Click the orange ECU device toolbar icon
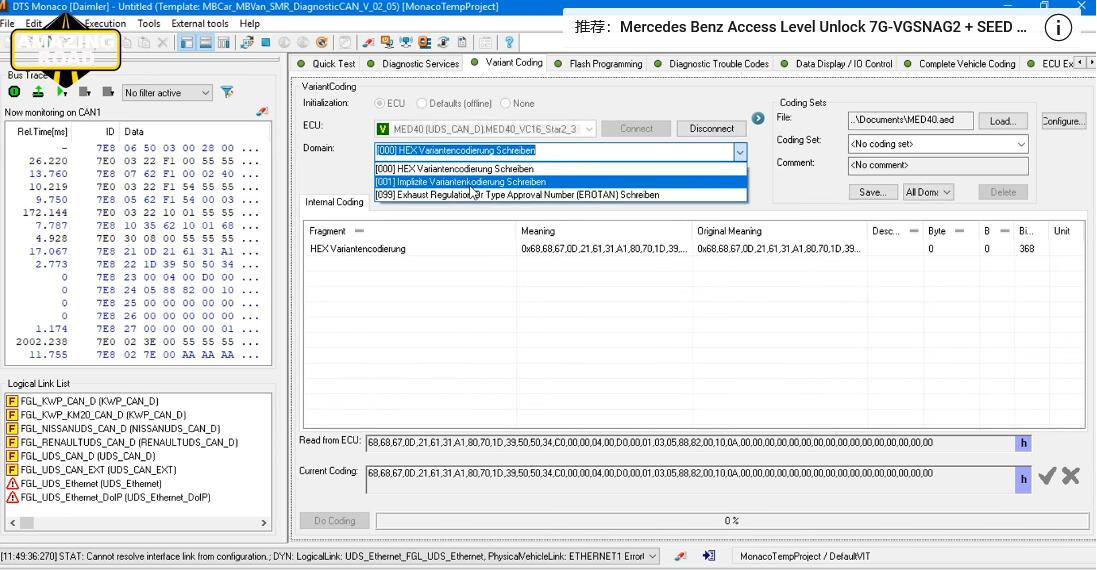1097x570 pixels. click(x=425, y=43)
